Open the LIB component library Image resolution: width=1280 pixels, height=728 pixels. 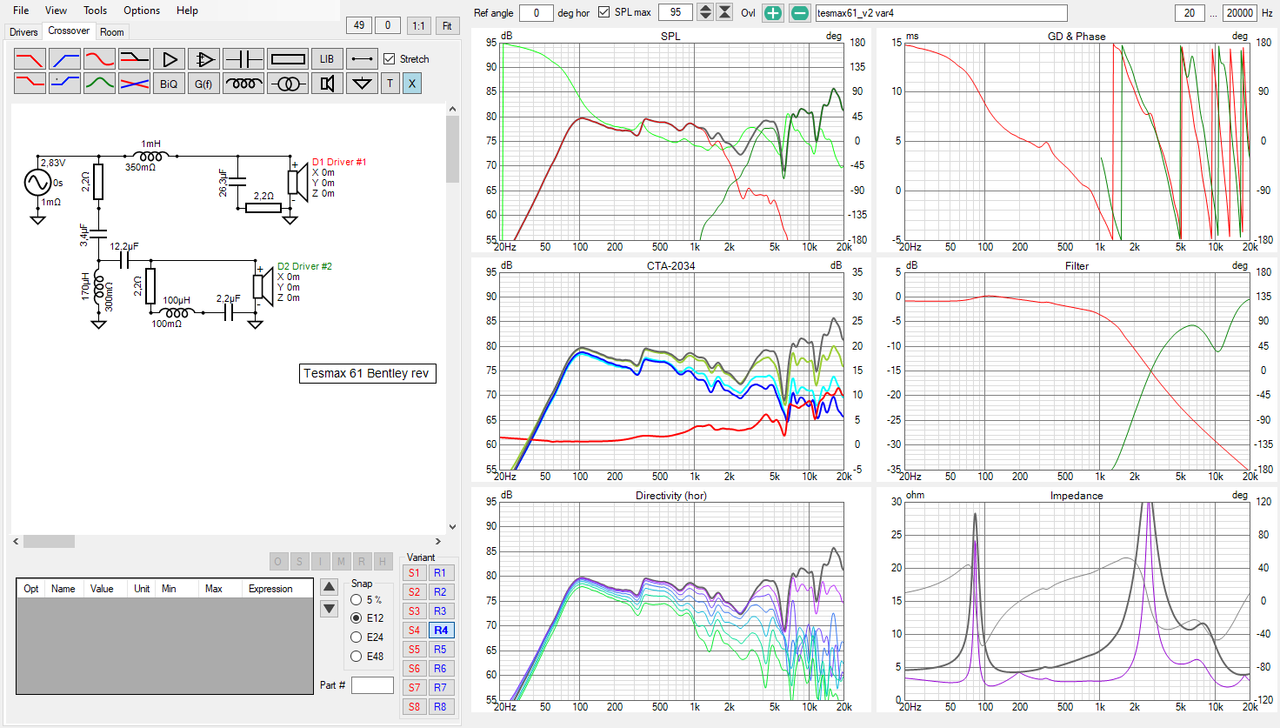coord(327,59)
